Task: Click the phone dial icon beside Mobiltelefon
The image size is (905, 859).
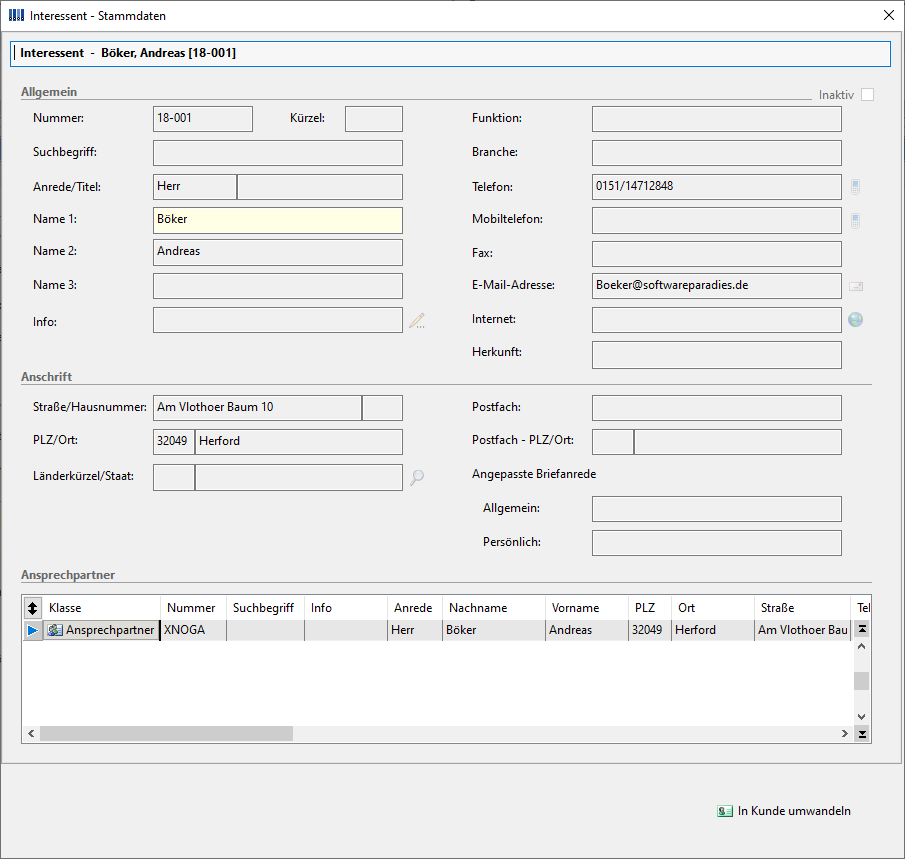Action: (855, 220)
